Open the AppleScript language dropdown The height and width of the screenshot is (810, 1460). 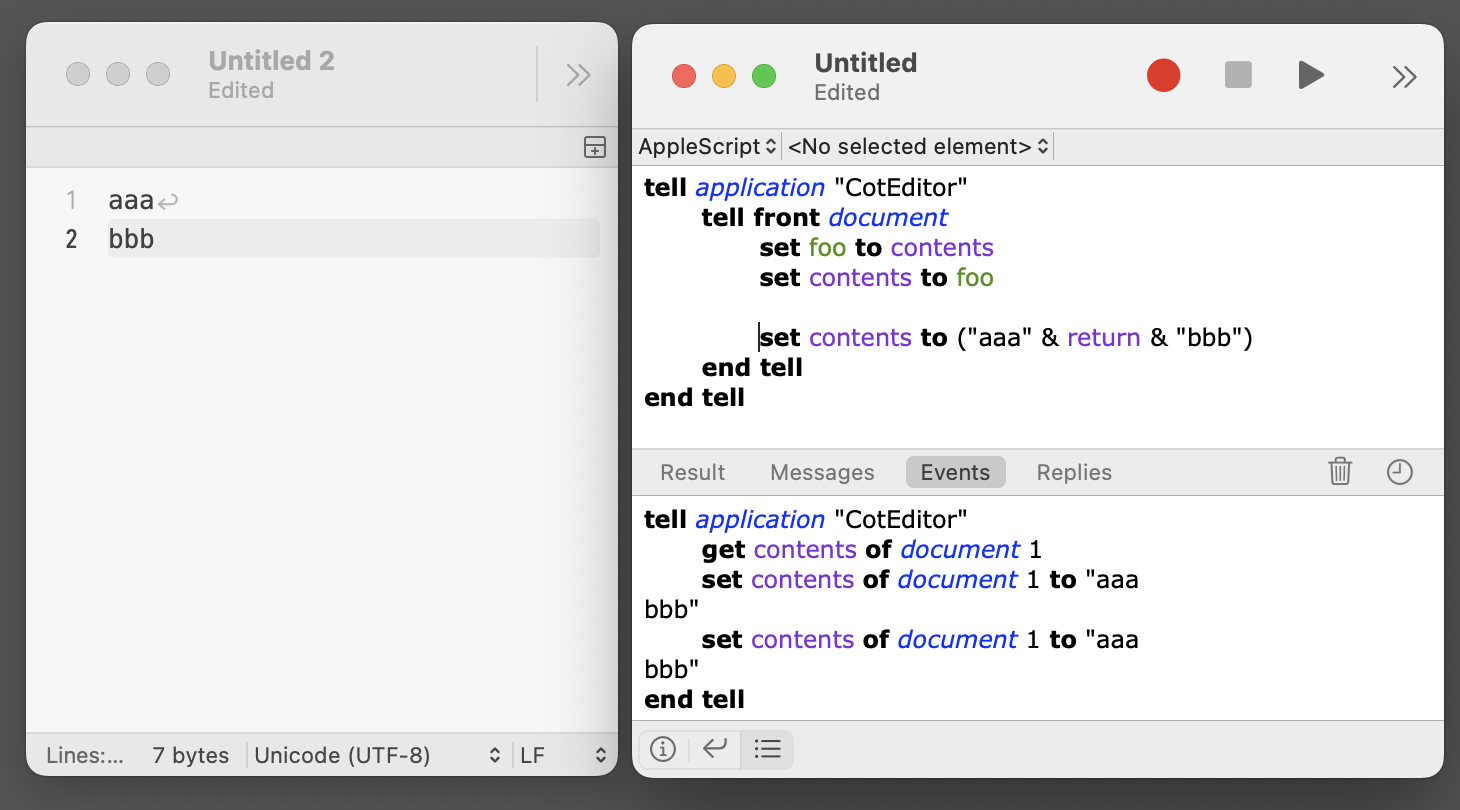pyautogui.click(x=706, y=146)
